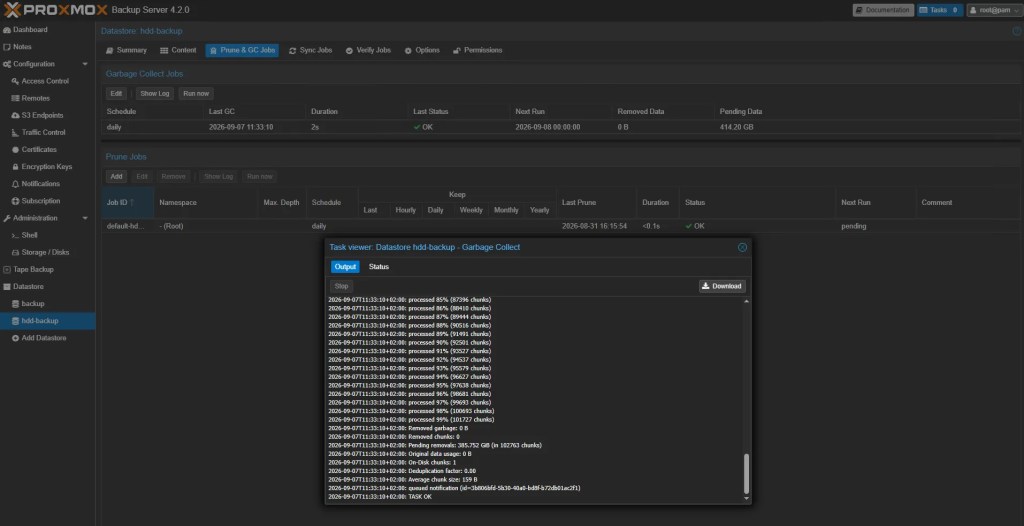Click Edit in Garbage Collect Jobs
The image size is (1024, 526).
(116, 93)
